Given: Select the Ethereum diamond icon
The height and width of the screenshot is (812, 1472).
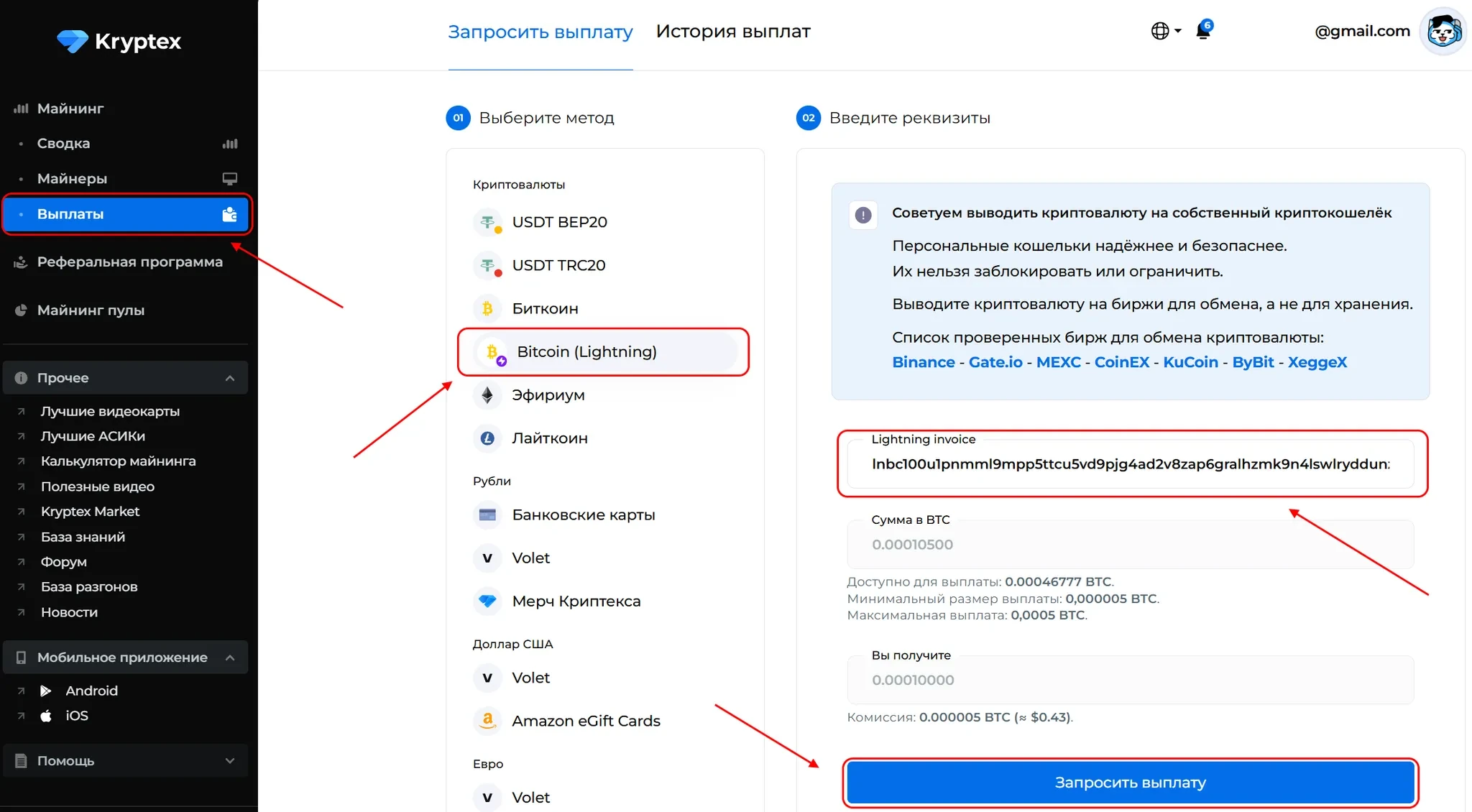Looking at the screenshot, I should click(487, 395).
